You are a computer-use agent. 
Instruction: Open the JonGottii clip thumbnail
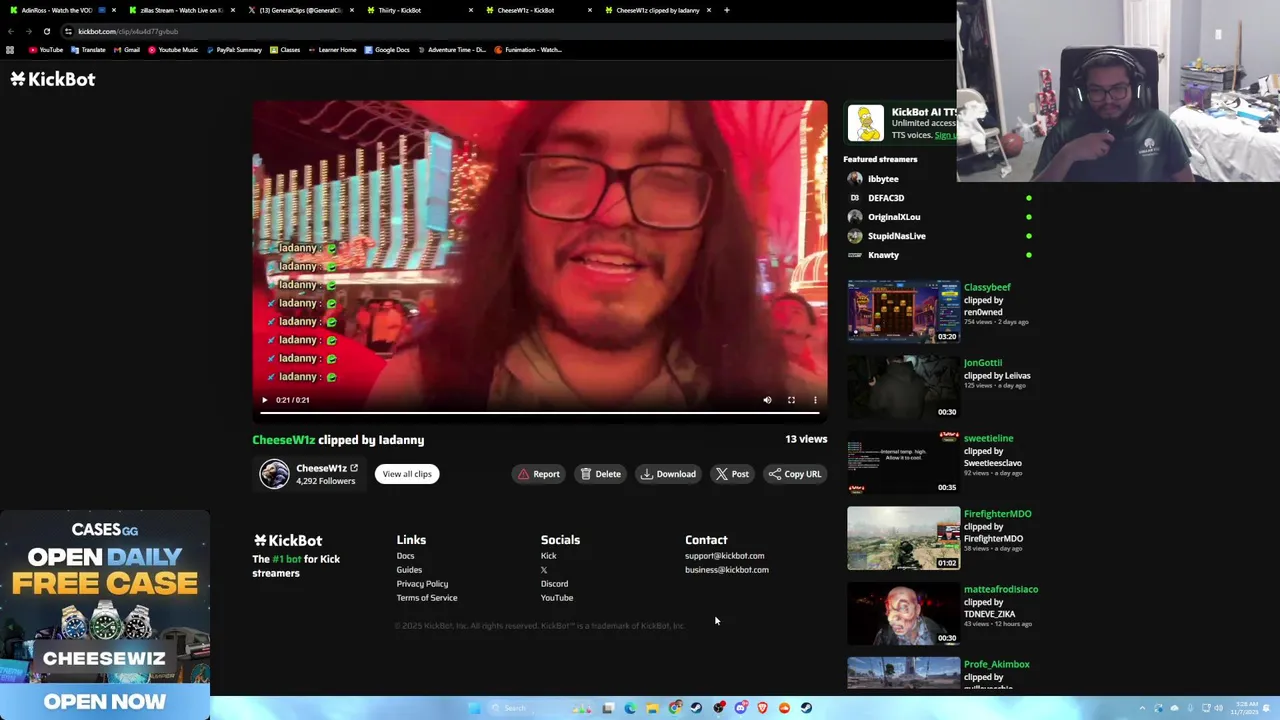tap(903, 387)
